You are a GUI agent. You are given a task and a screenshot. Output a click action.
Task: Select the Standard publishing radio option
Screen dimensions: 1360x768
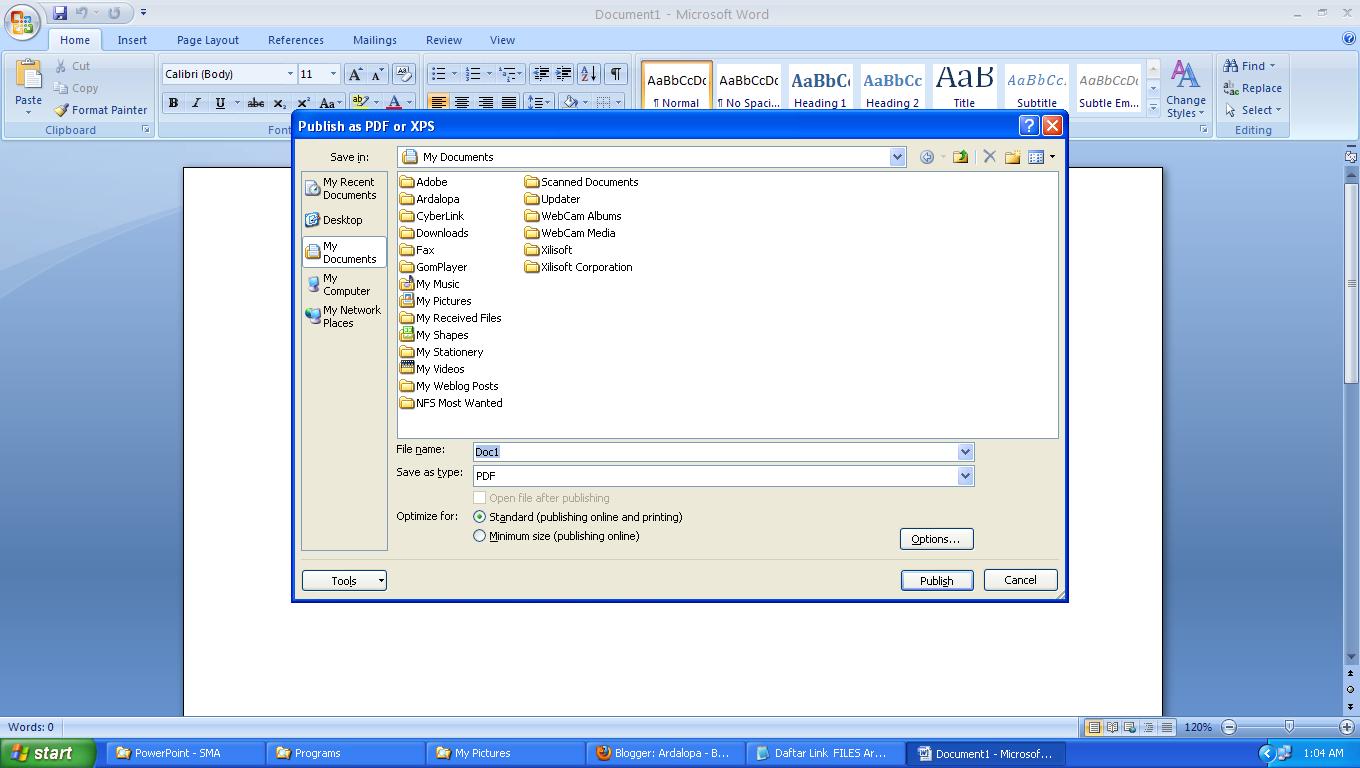click(x=480, y=517)
